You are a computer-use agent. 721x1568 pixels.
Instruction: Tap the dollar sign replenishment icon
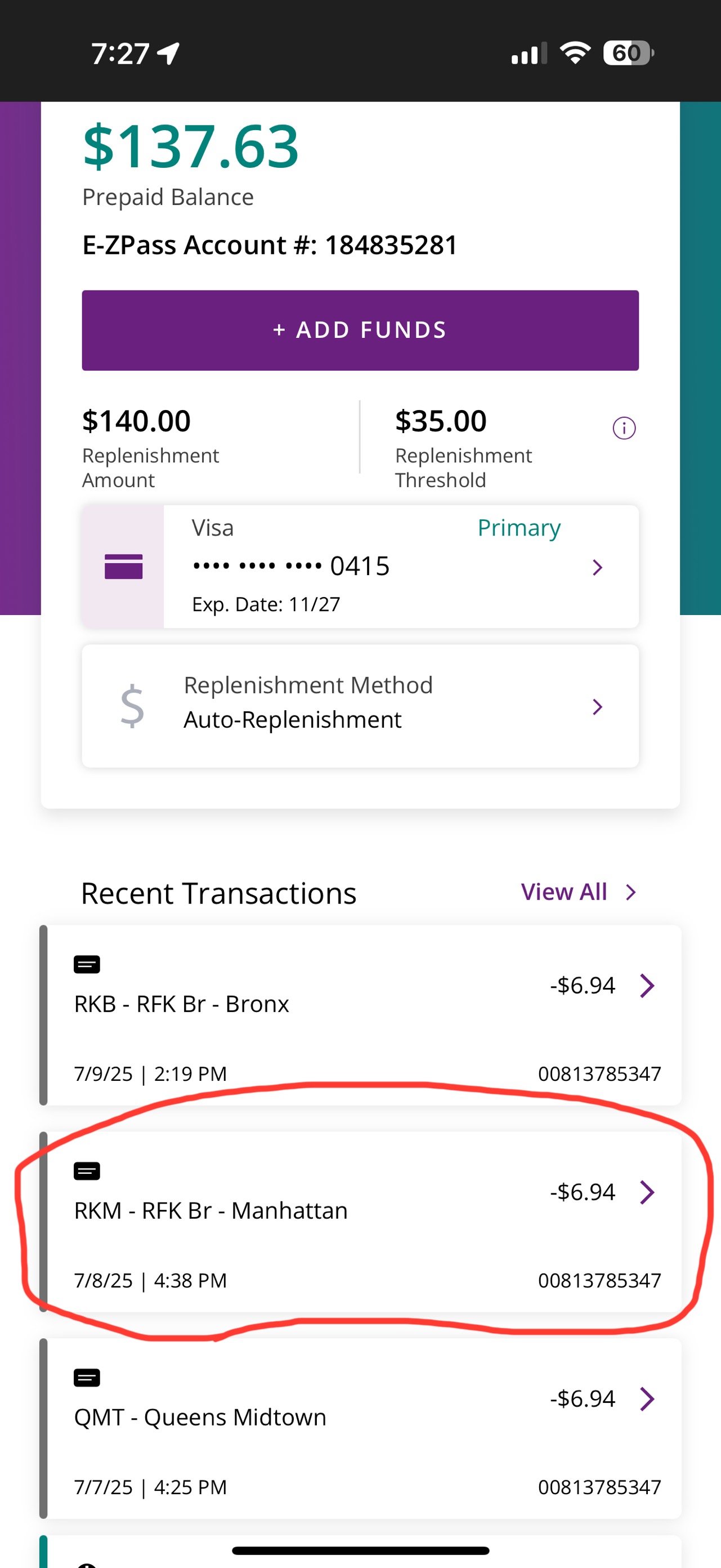click(x=132, y=706)
